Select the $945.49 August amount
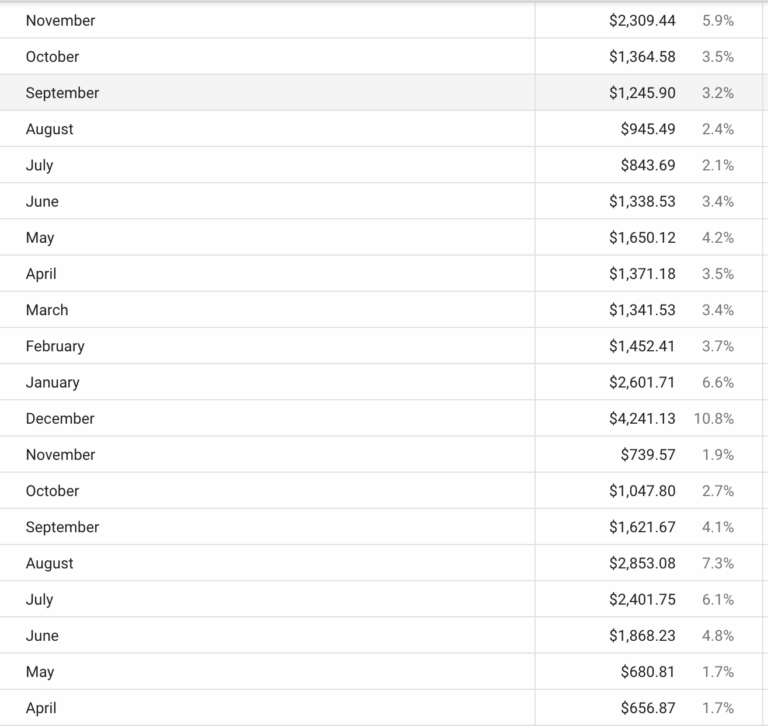Image resolution: width=768 pixels, height=726 pixels. tap(648, 129)
